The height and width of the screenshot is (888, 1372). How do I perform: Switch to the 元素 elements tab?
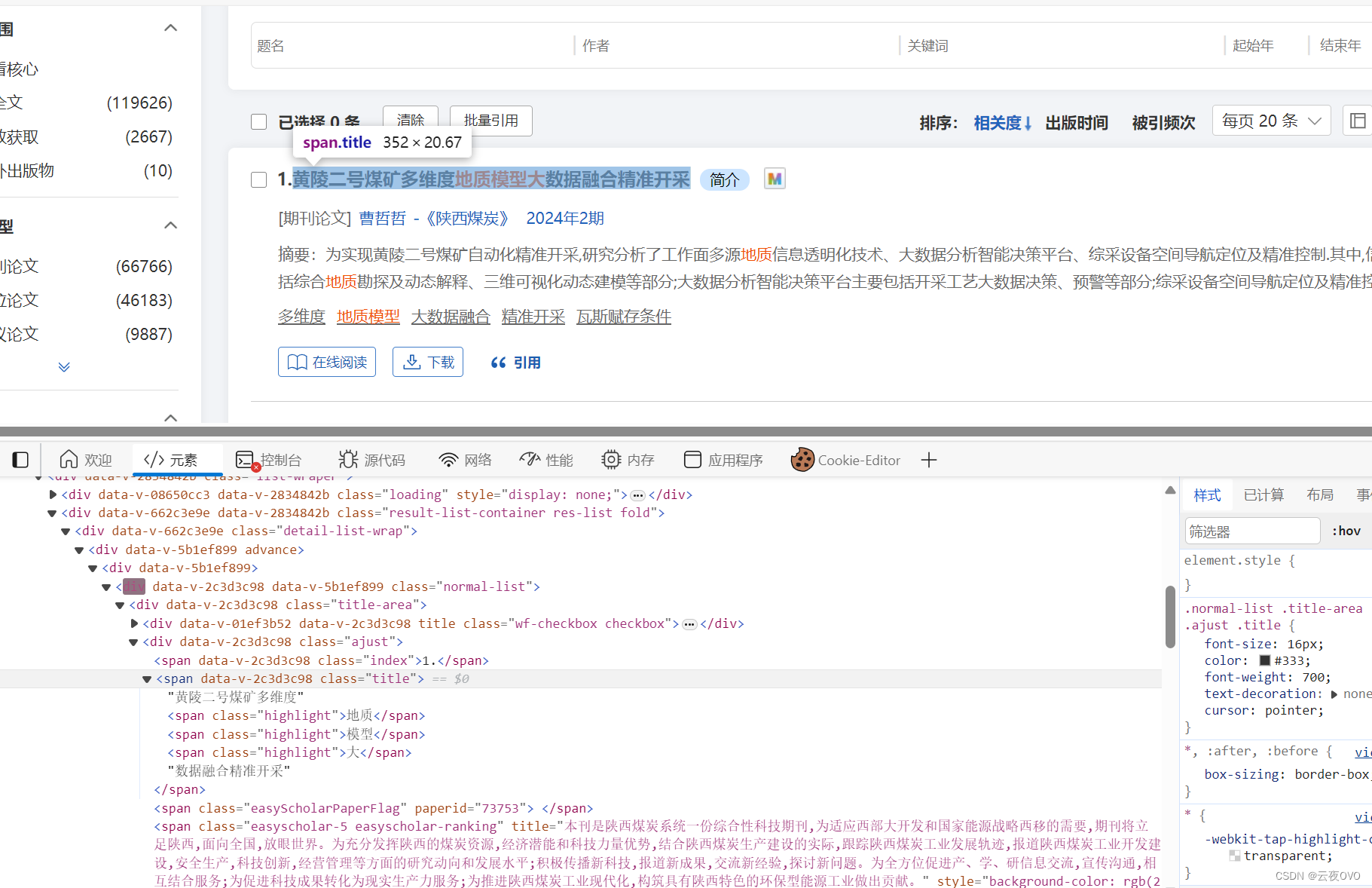coord(171,460)
